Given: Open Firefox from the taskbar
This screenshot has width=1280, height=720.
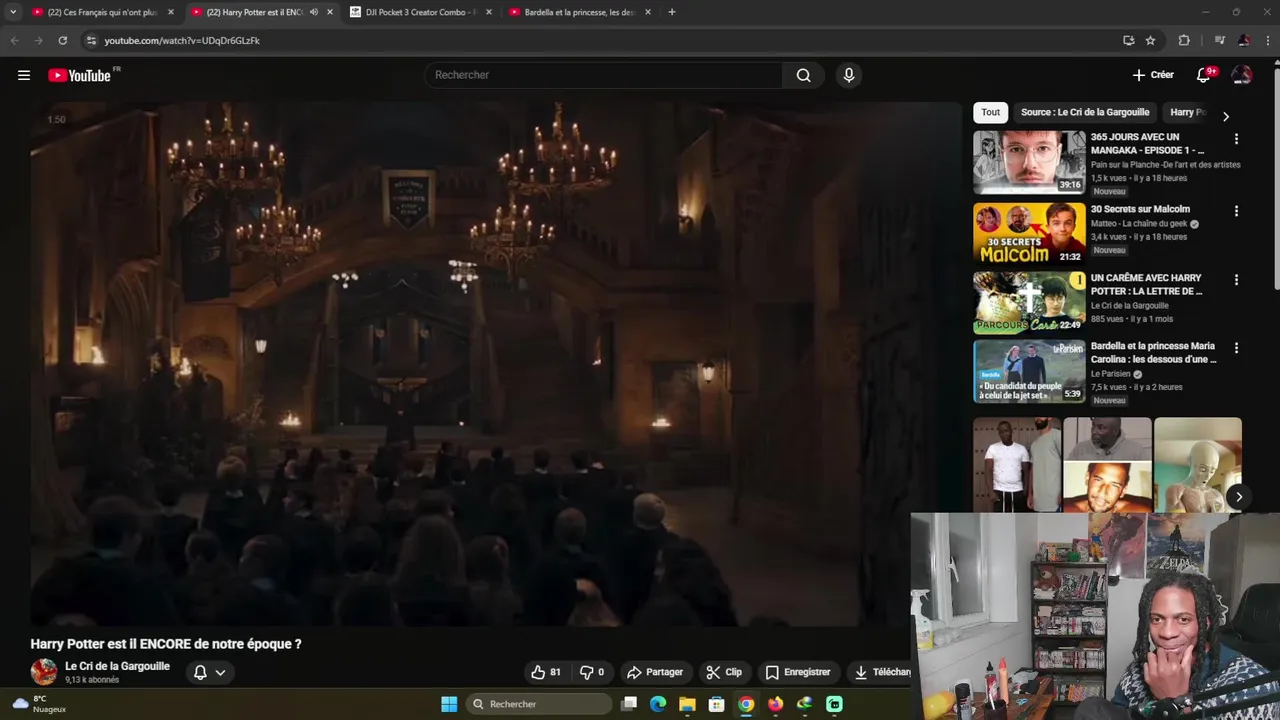Looking at the screenshot, I should tap(775, 704).
